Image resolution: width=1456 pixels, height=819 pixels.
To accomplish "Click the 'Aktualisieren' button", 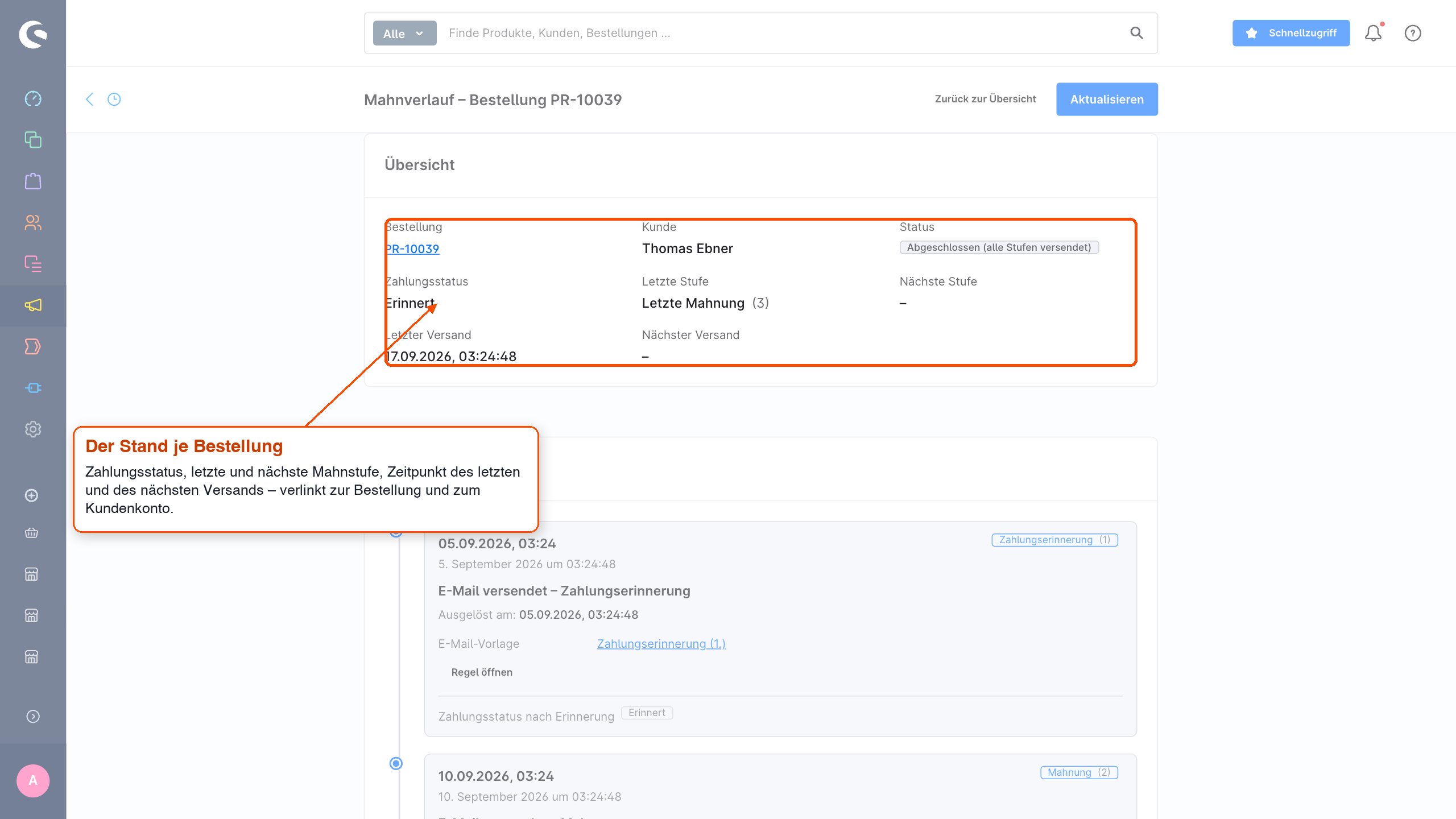I will pyautogui.click(x=1107, y=100).
